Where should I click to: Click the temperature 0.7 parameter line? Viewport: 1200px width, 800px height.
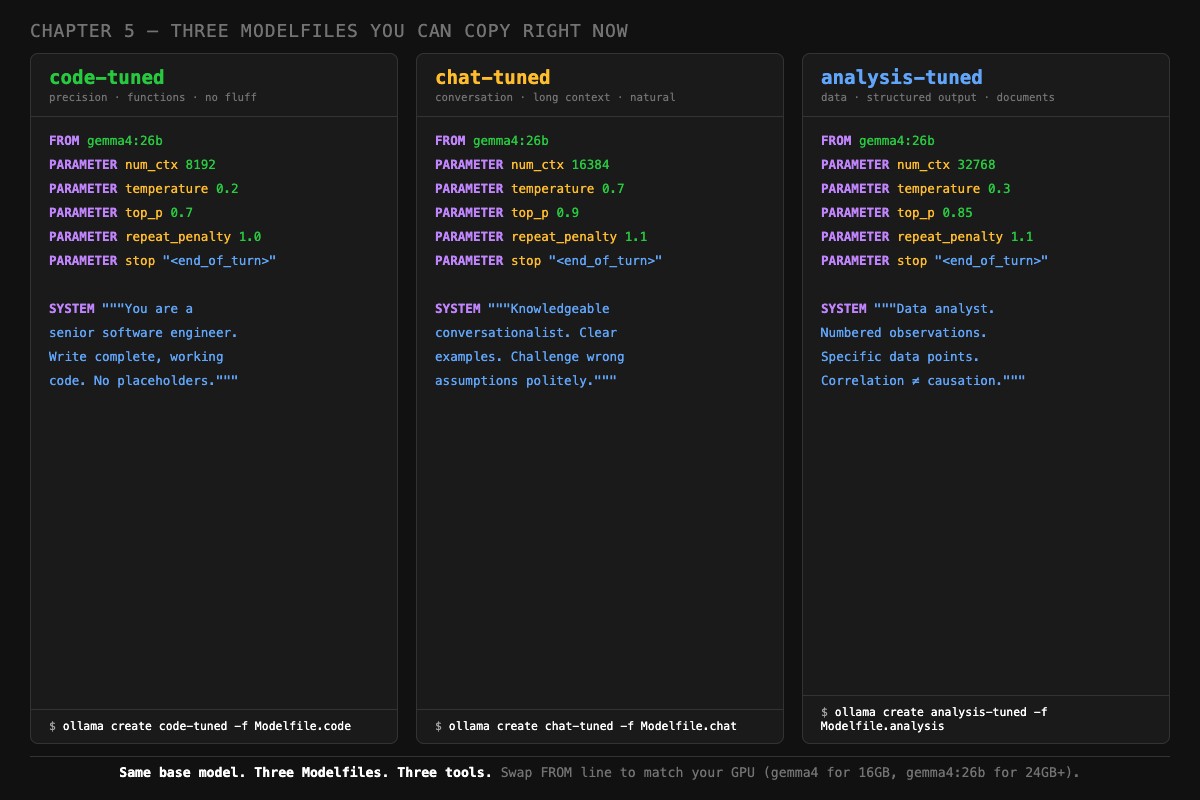pos(530,189)
